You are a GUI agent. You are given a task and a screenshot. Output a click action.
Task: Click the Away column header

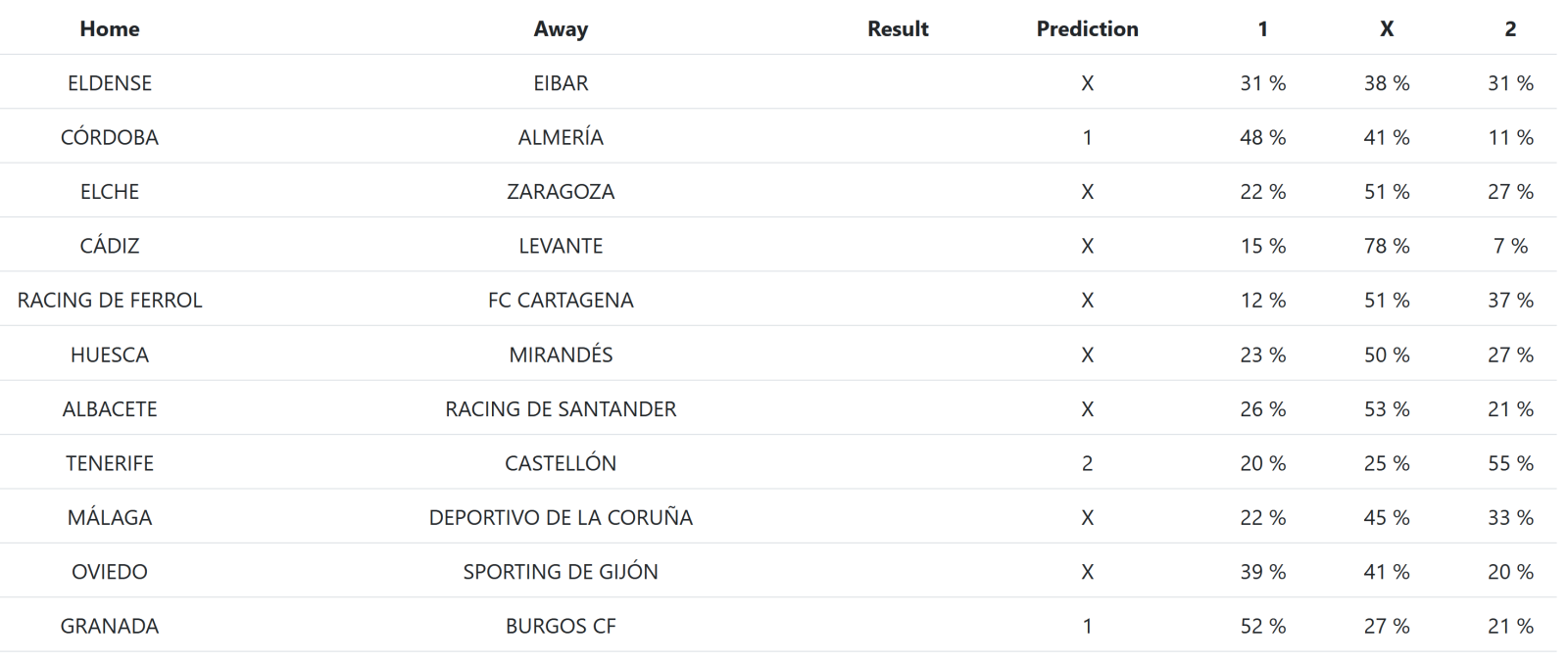[x=561, y=29]
